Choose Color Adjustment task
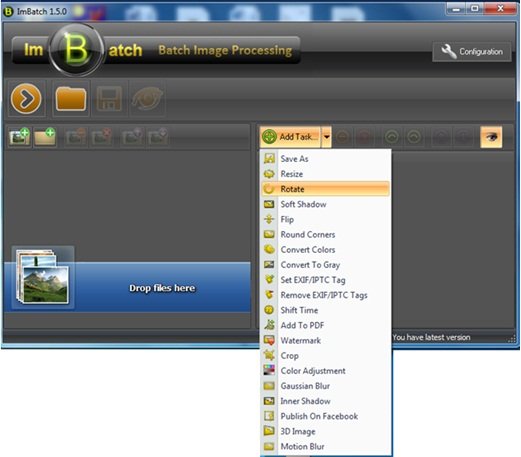Screen dimensions: 521x457 point(325,371)
